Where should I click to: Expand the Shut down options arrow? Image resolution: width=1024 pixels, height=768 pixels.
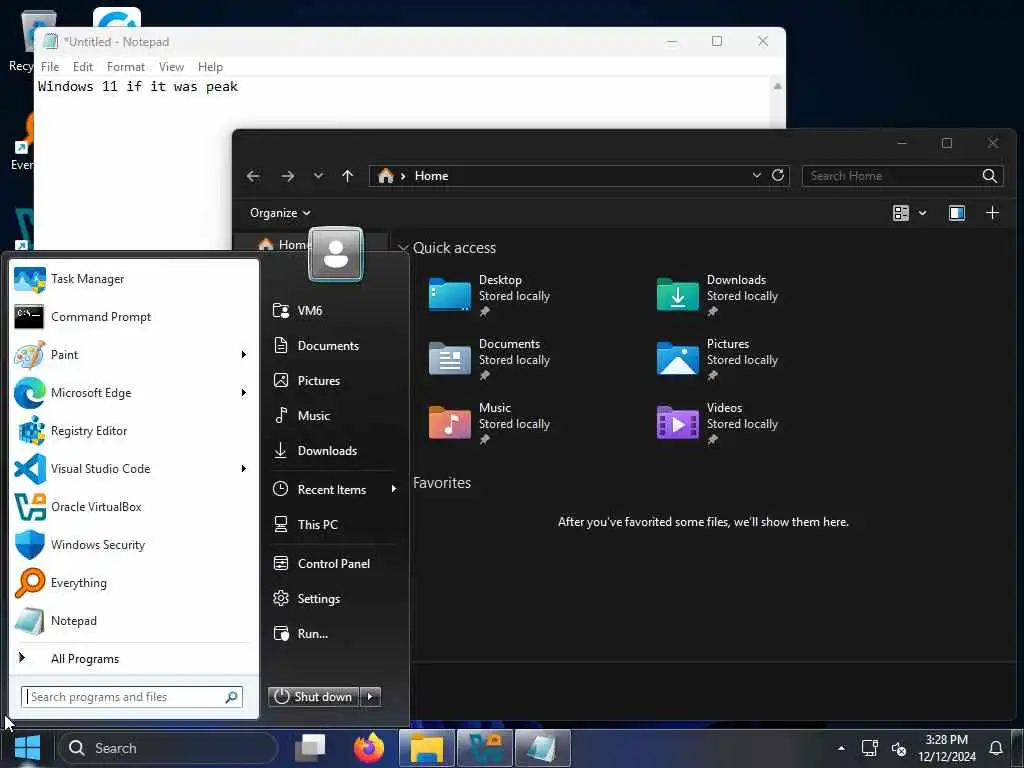click(370, 697)
